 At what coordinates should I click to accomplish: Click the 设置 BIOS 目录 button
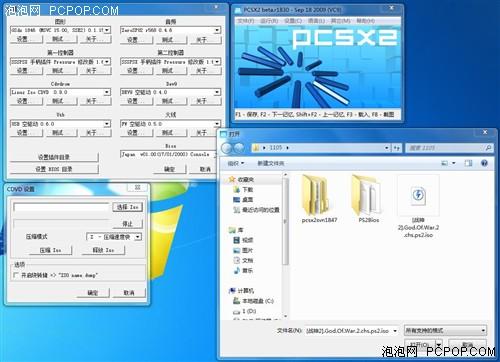coord(54,169)
